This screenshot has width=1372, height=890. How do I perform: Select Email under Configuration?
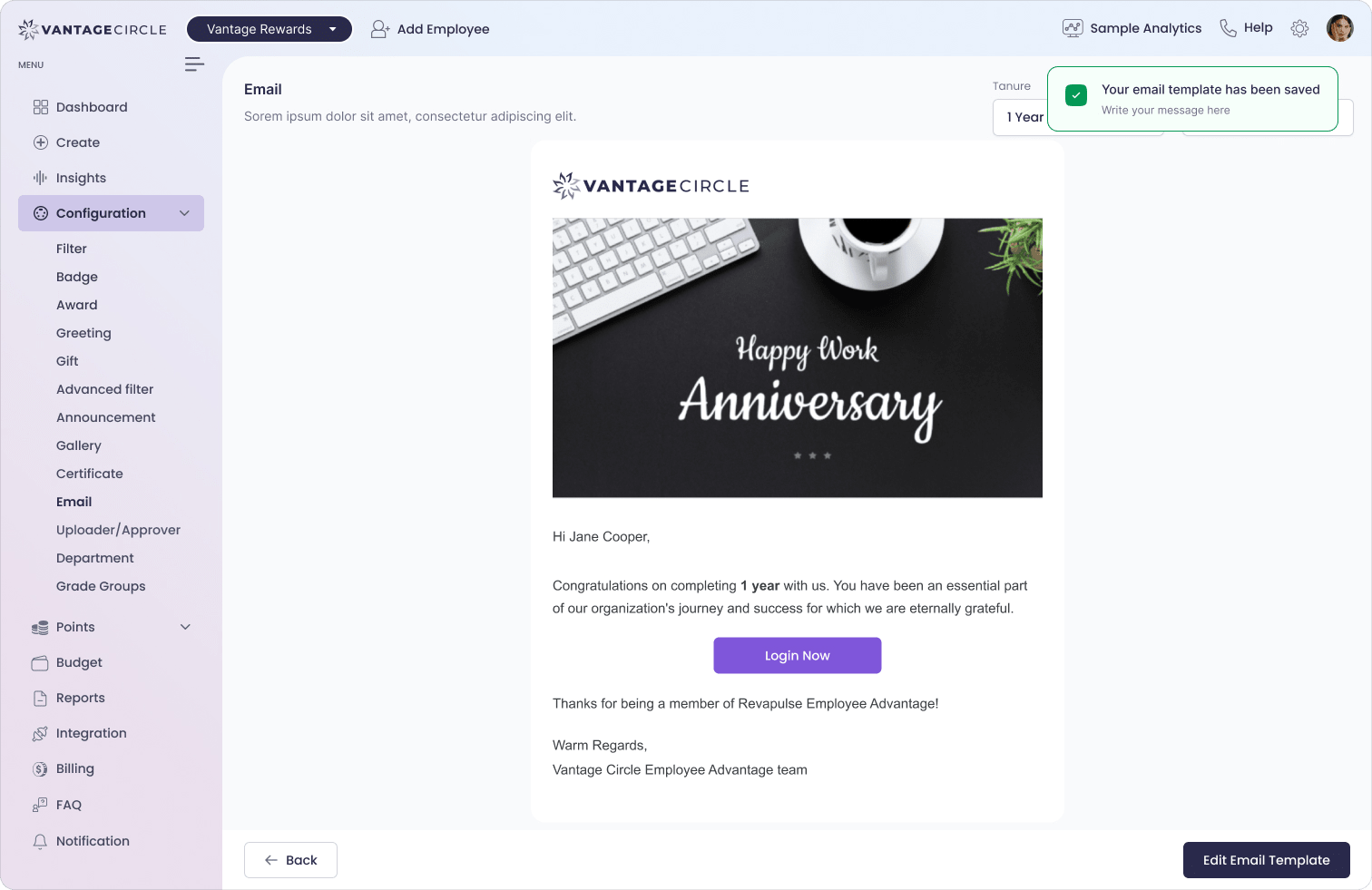click(x=73, y=501)
